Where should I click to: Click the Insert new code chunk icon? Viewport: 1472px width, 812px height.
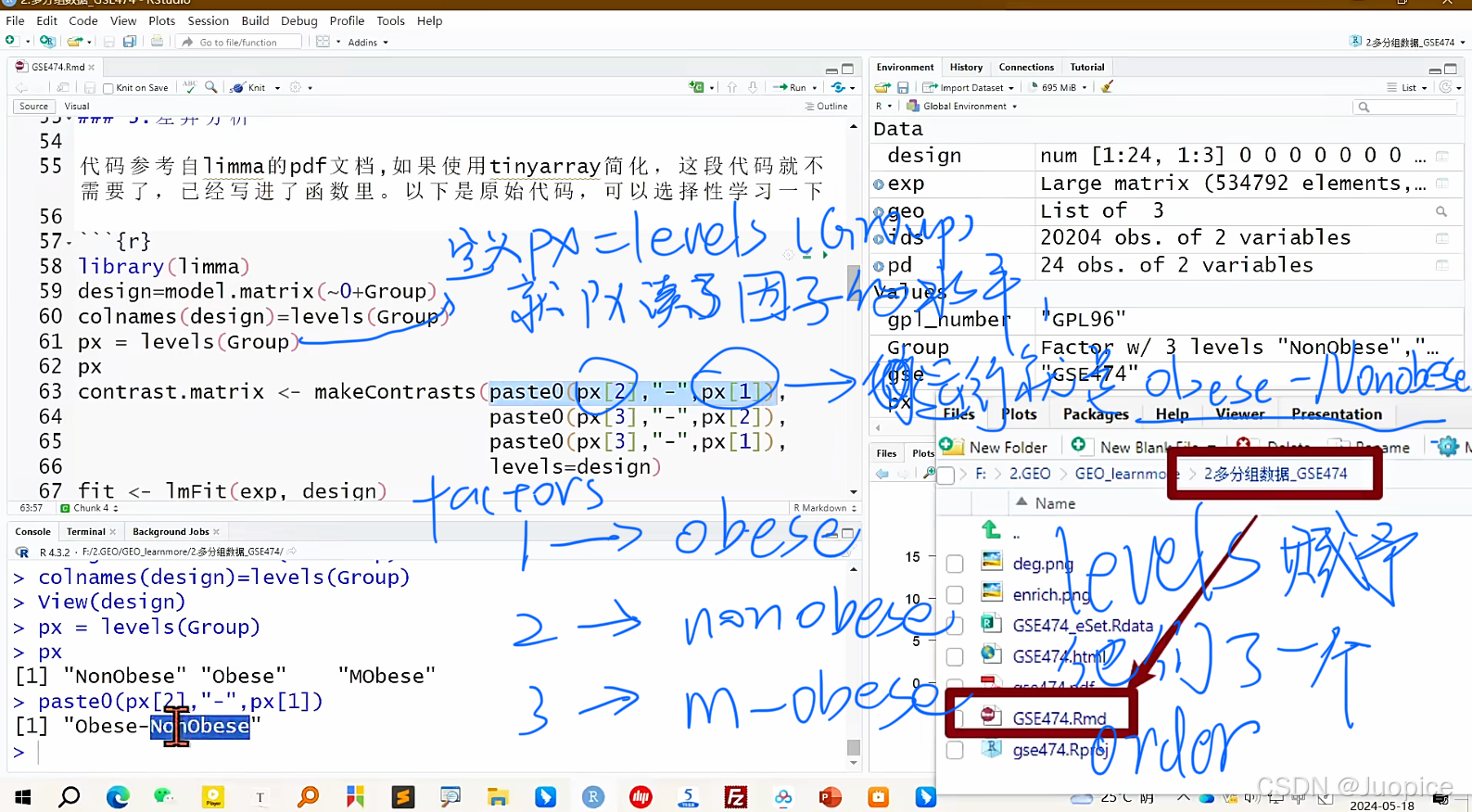click(697, 87)
